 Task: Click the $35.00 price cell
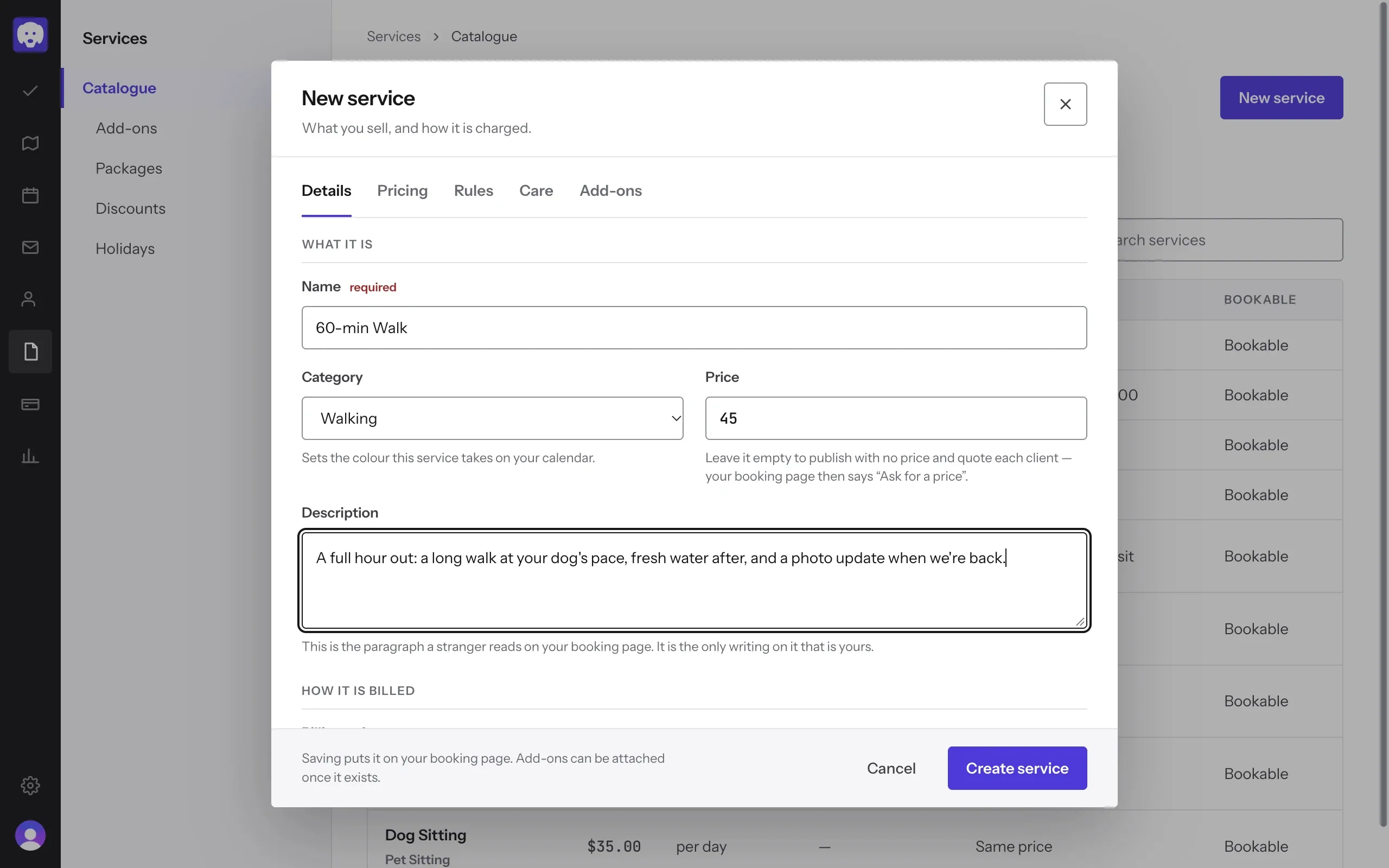pos(614,846)
